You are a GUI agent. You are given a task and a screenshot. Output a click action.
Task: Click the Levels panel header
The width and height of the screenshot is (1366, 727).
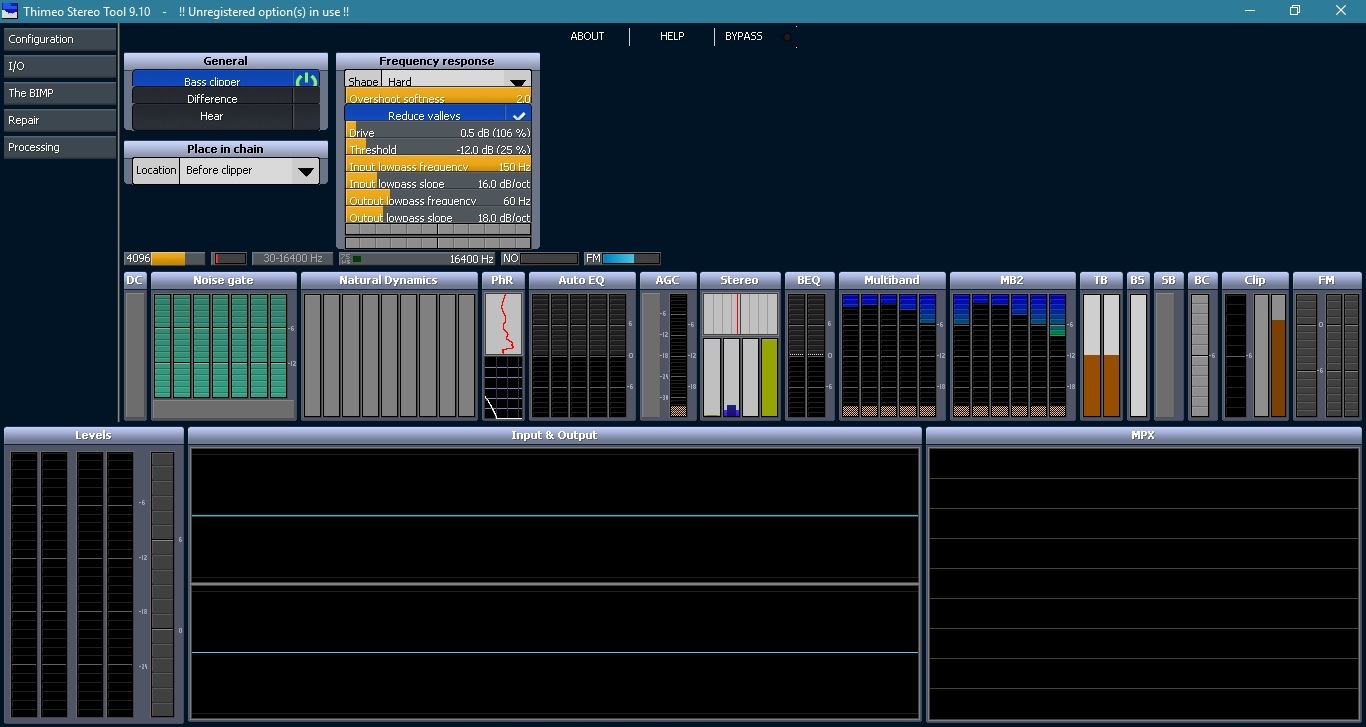click(94, 435)
